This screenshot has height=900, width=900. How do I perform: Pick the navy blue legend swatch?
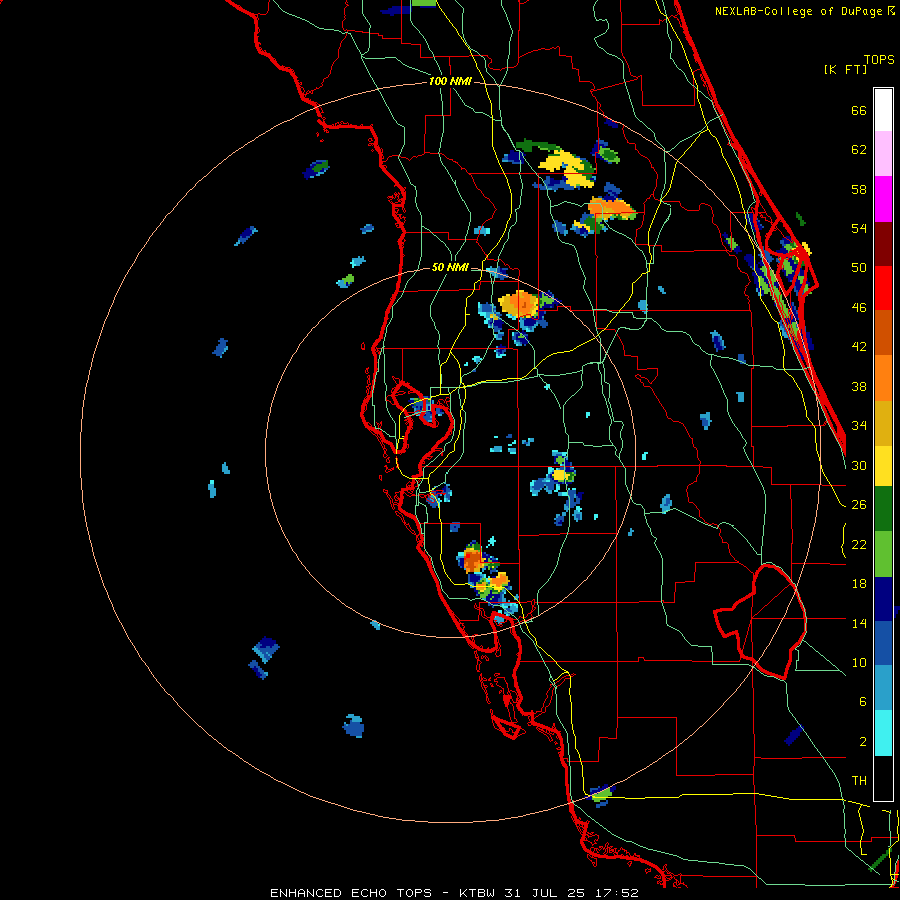883,599
